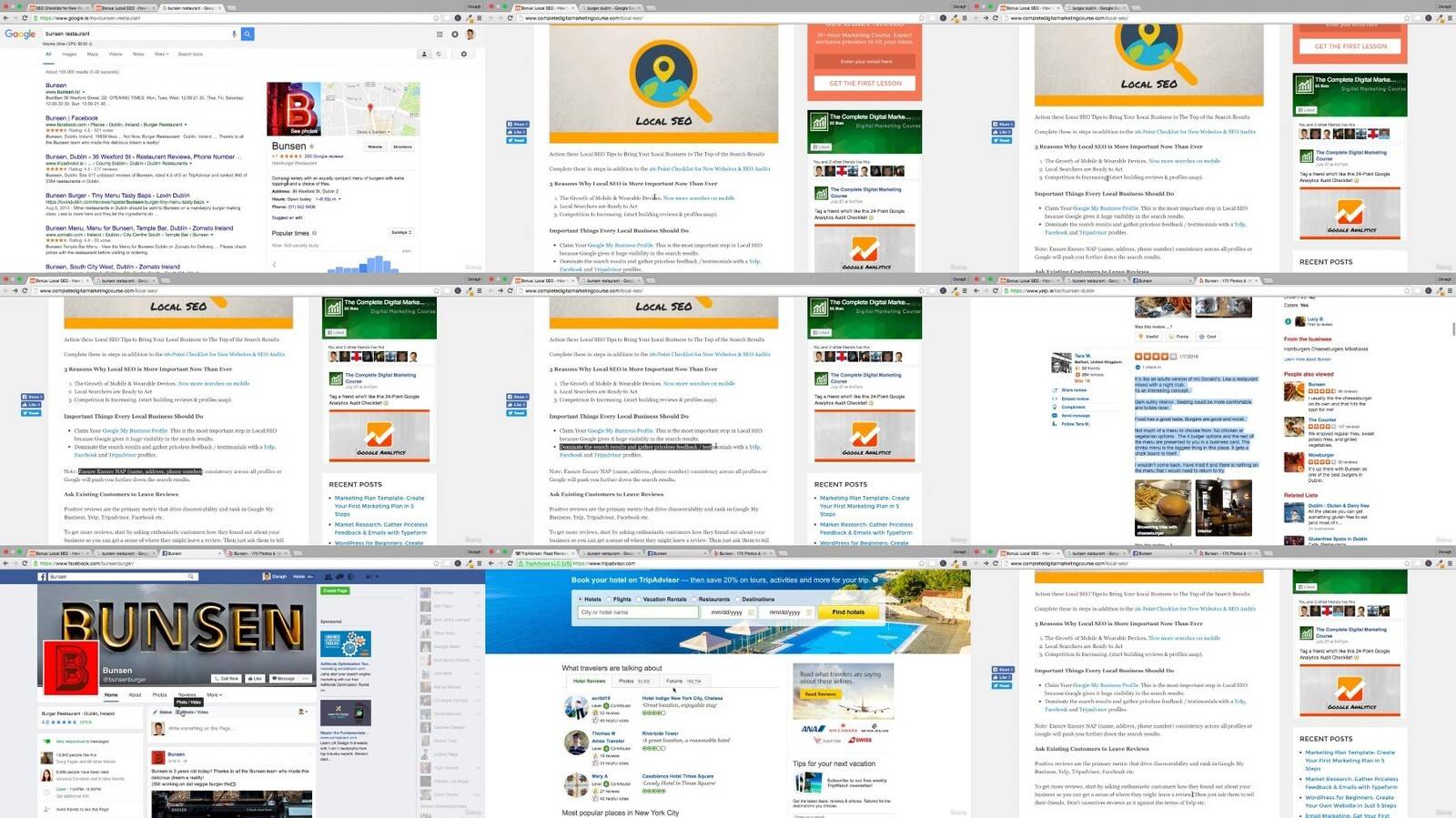Expand the More menu in Google search tabs
This screenshot has width=1456, height=818.
coord(161,54)
